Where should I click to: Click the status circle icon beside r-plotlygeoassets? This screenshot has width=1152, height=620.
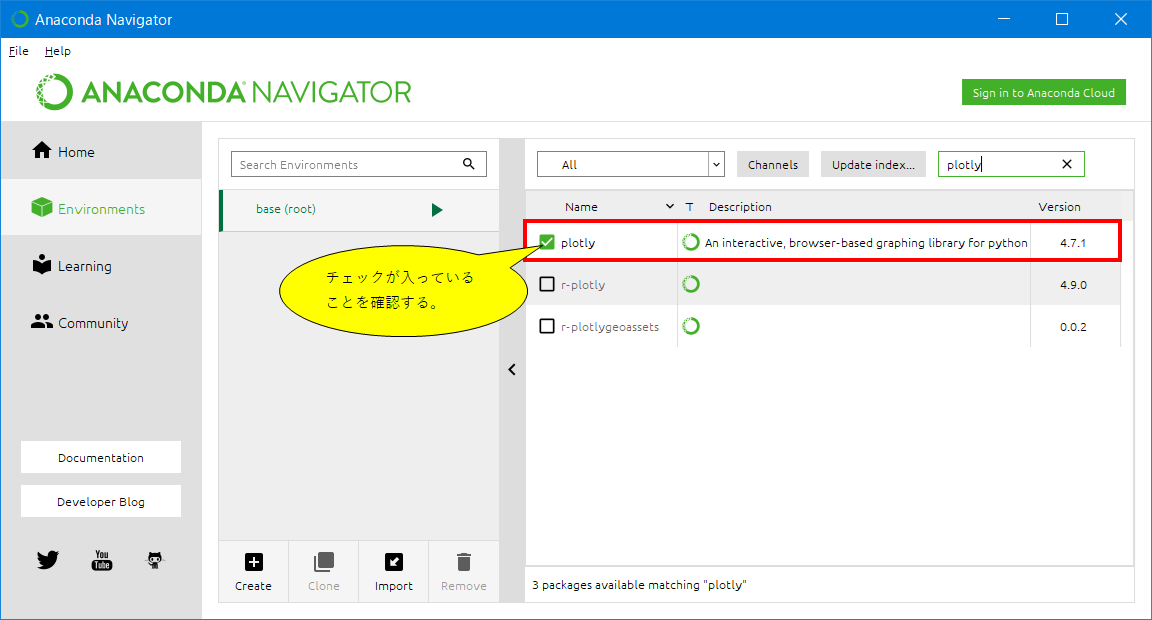click(691, 326)
